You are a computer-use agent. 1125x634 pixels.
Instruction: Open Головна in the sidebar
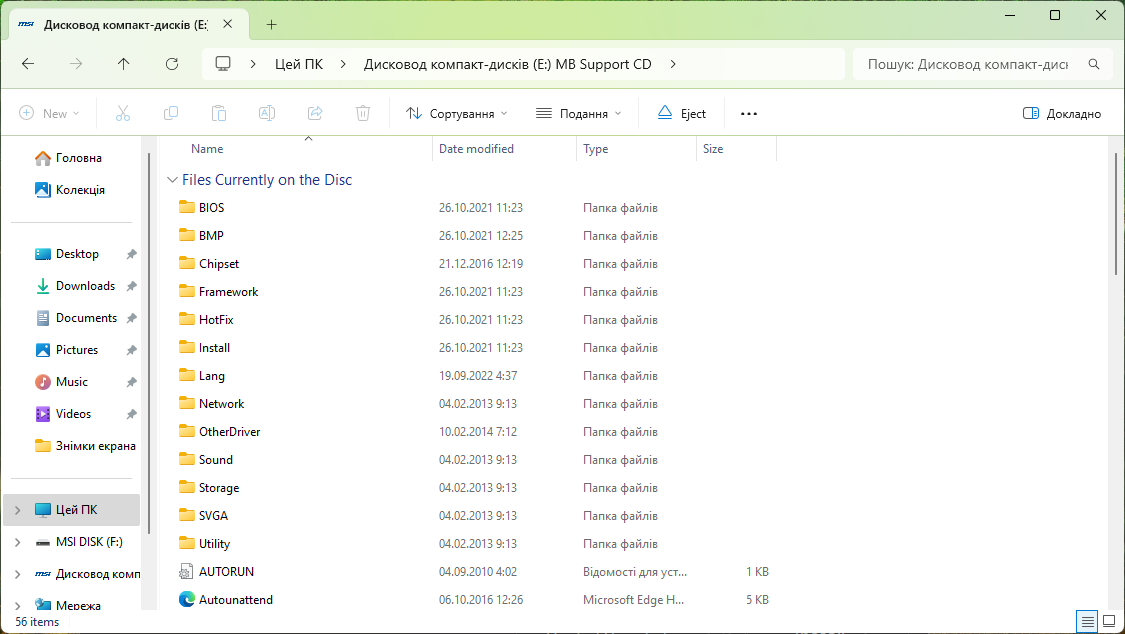(x=78, y=158)
